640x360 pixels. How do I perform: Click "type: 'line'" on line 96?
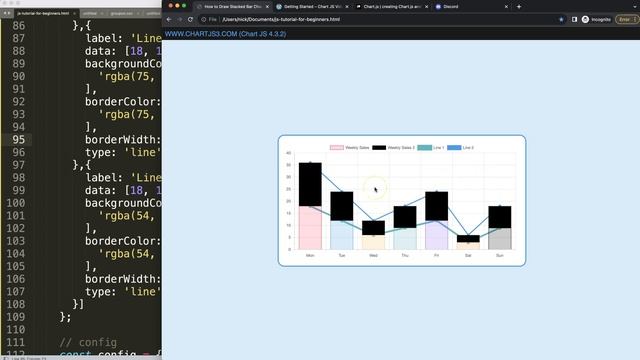click(123, 152)
